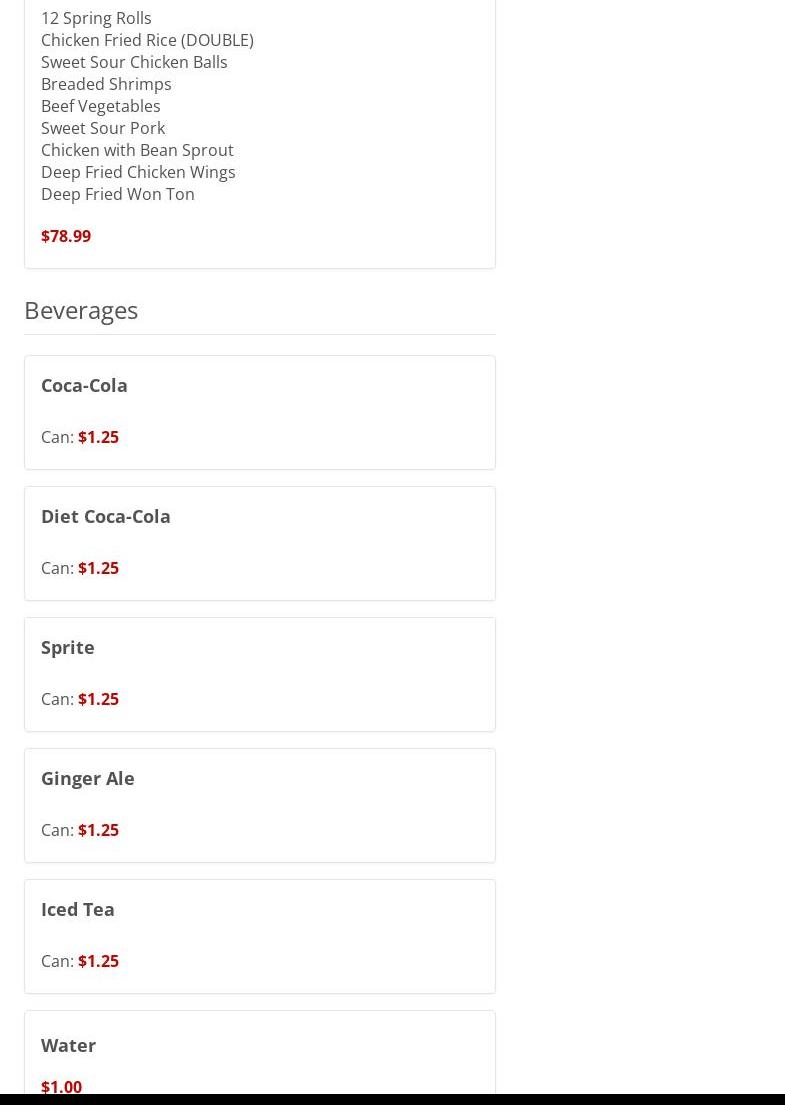Screen dimensions: 785x1105
Task: Click the 12 Spring Rolls line
Action: pyautogui.click(x=96, y=18)
